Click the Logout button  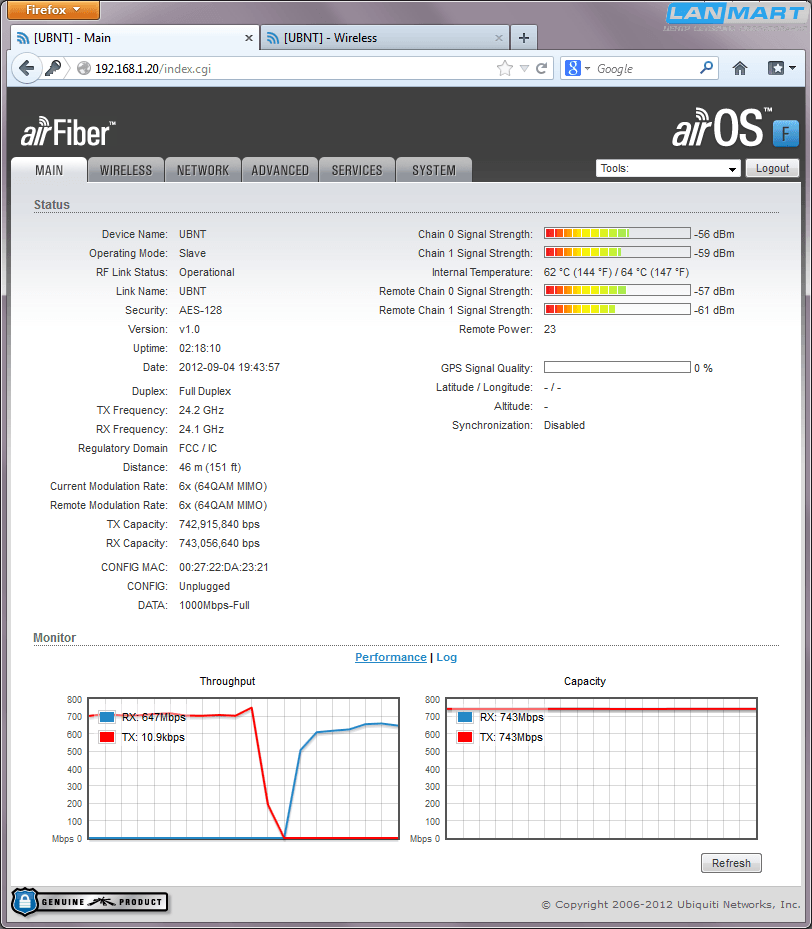[x=772, y=168]
